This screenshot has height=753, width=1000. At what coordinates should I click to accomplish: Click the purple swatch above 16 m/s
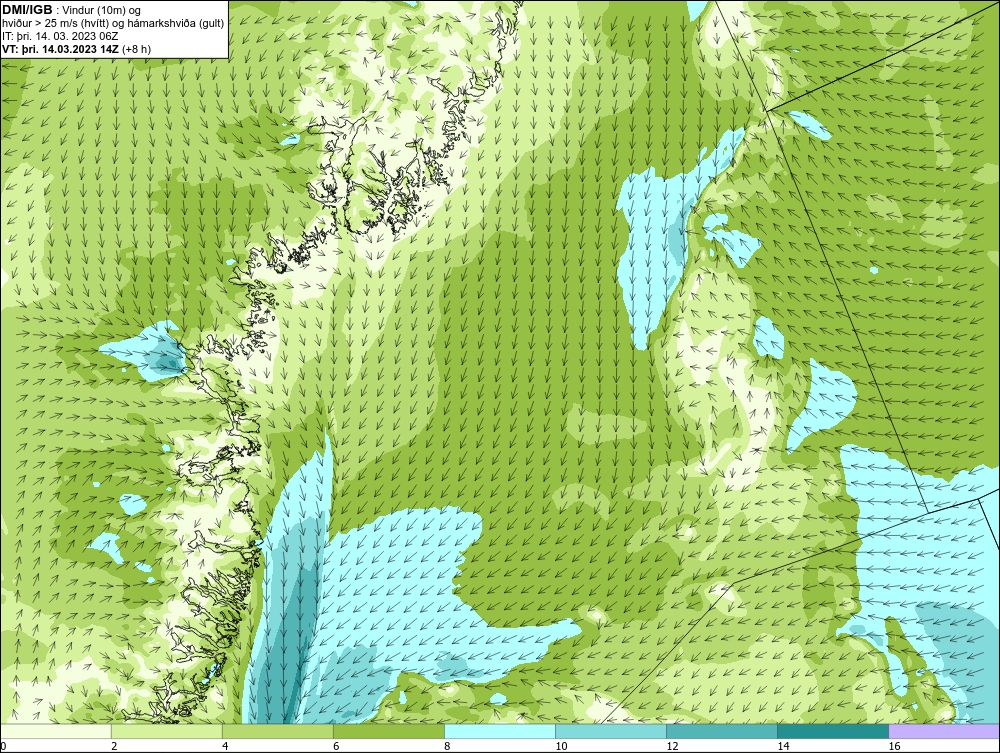point(944,731)
